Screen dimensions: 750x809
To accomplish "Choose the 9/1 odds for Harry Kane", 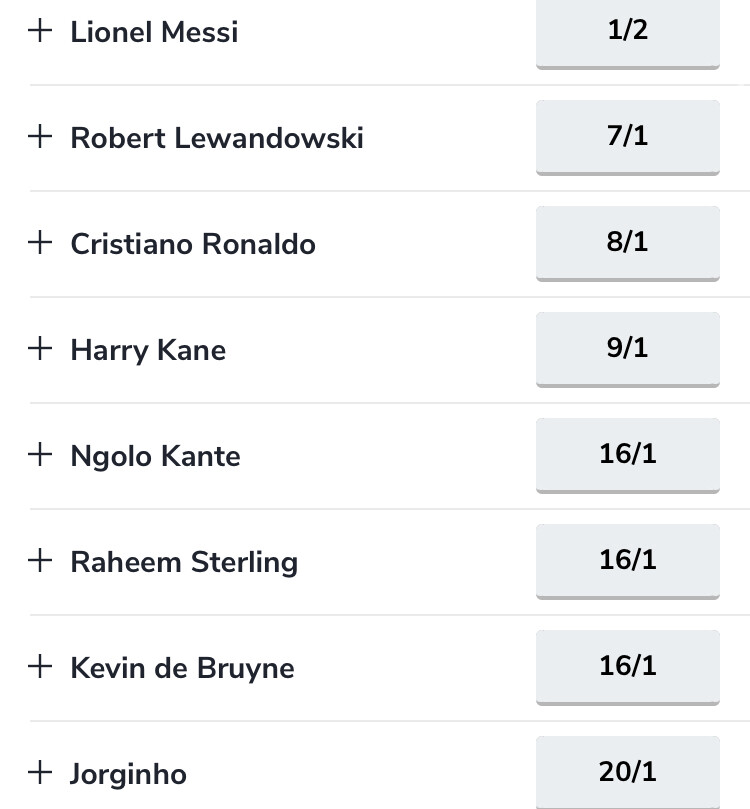I will pyautogui.click(x=628, y=350).
